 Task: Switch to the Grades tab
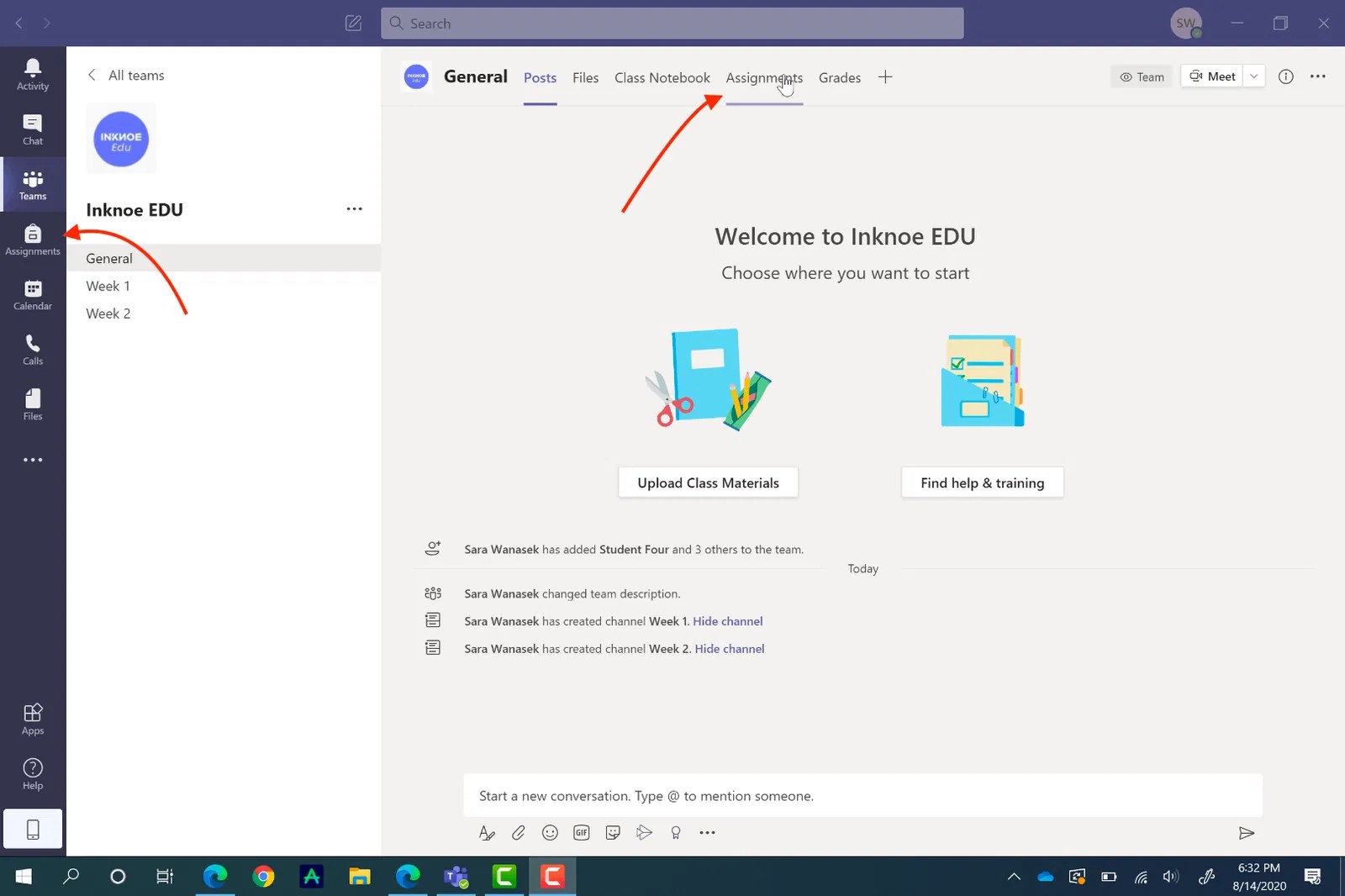click(839, 77)
